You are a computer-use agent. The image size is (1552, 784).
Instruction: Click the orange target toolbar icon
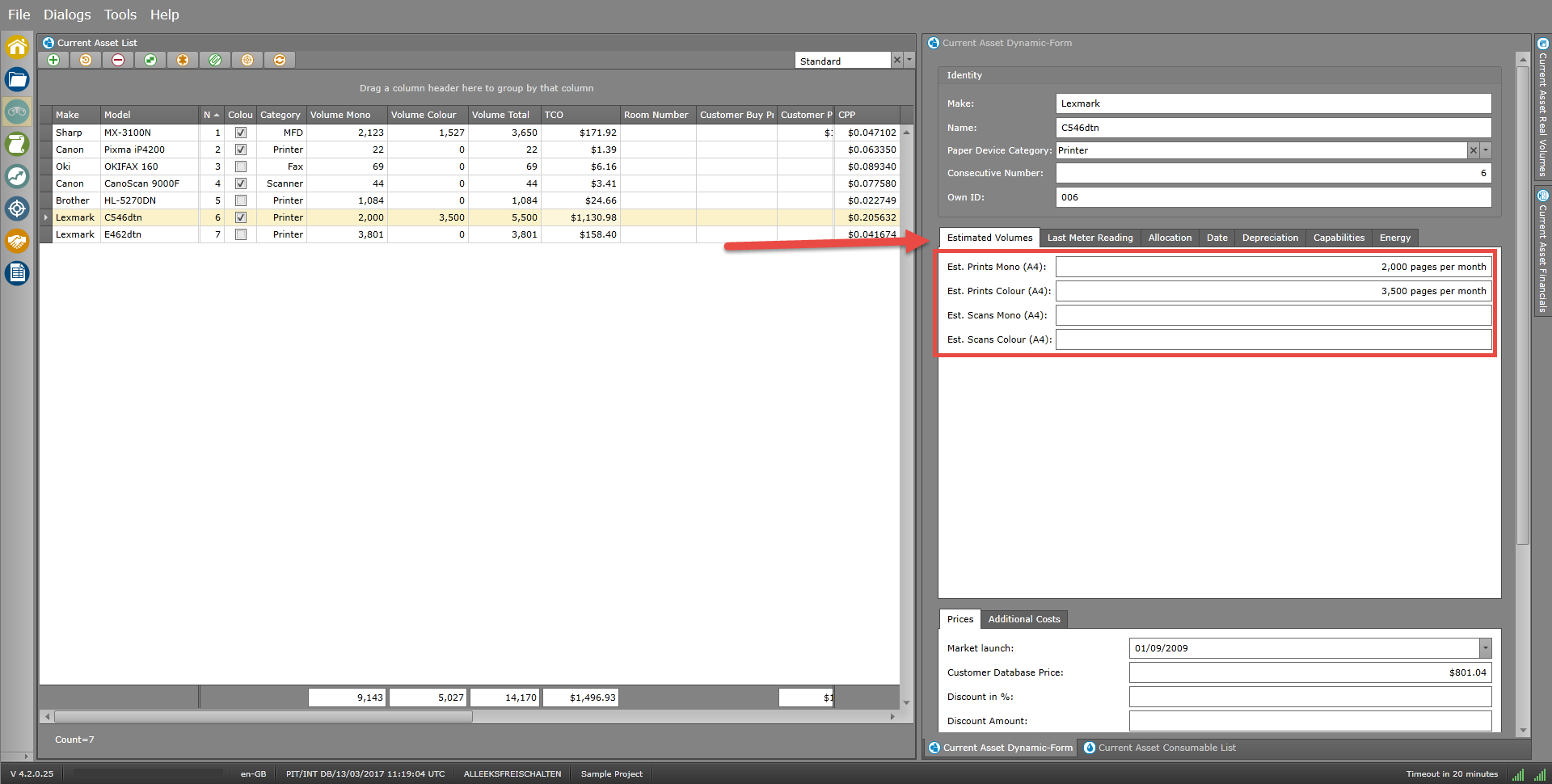[x=247, y=60]
